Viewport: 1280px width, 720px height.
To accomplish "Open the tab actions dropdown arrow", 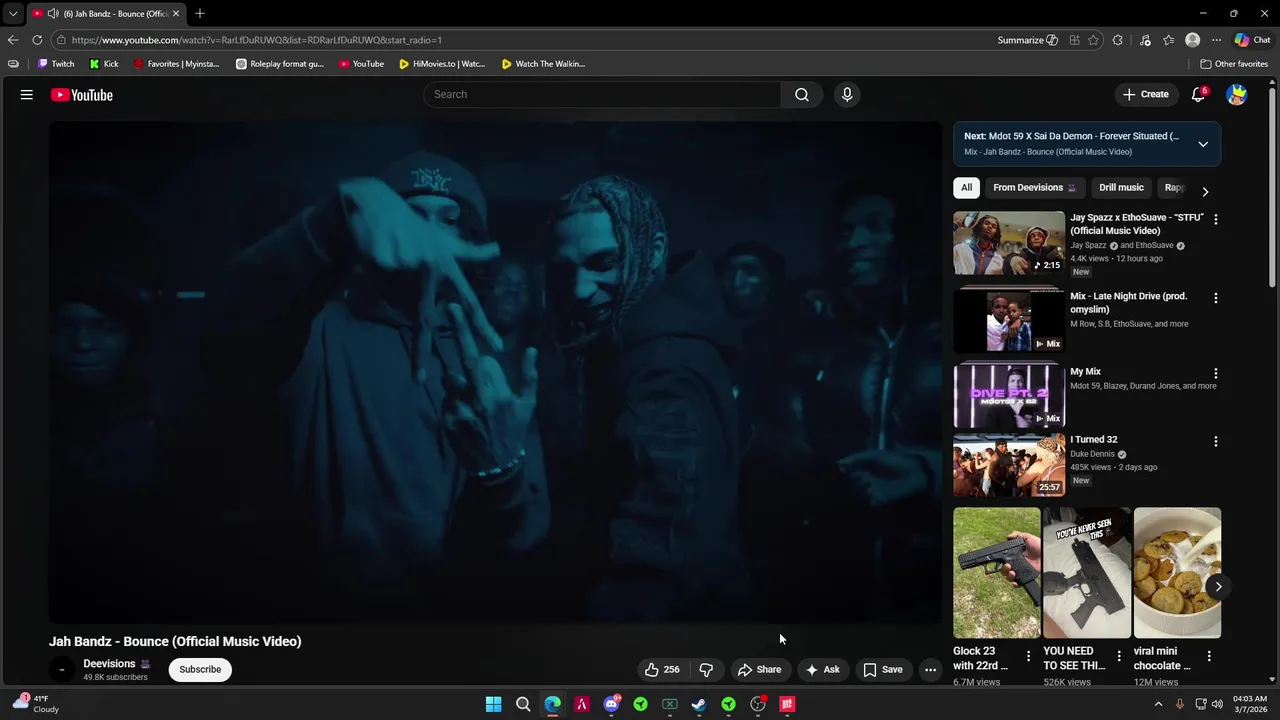I will pos(13,13).
